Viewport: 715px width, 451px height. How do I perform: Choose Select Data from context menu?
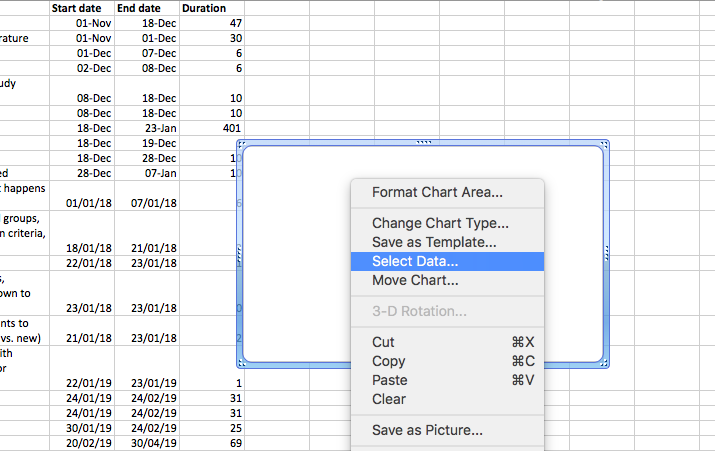[415, 261]
